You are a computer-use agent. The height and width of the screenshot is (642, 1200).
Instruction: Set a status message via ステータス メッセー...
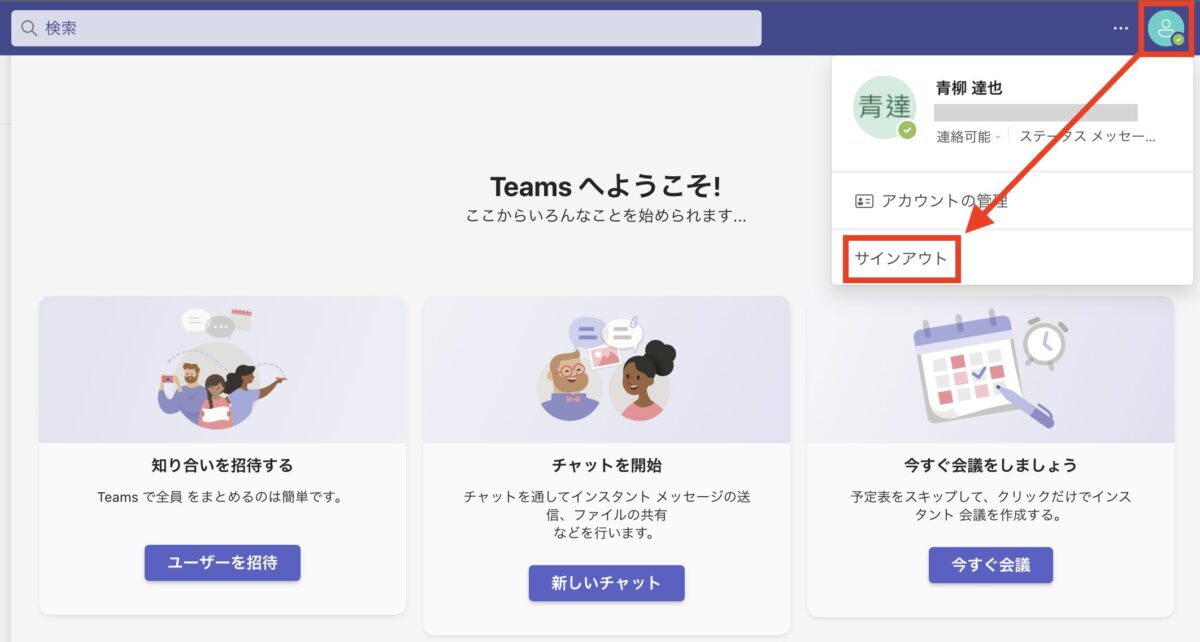click(1087, 137)
